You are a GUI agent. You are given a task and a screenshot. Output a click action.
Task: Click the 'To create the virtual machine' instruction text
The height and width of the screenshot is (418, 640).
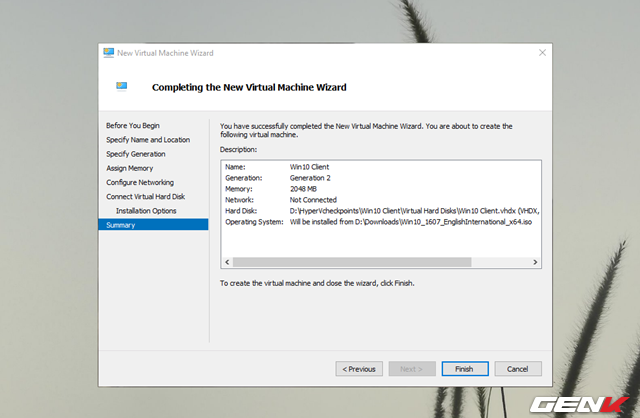click(x=317, y=283)
